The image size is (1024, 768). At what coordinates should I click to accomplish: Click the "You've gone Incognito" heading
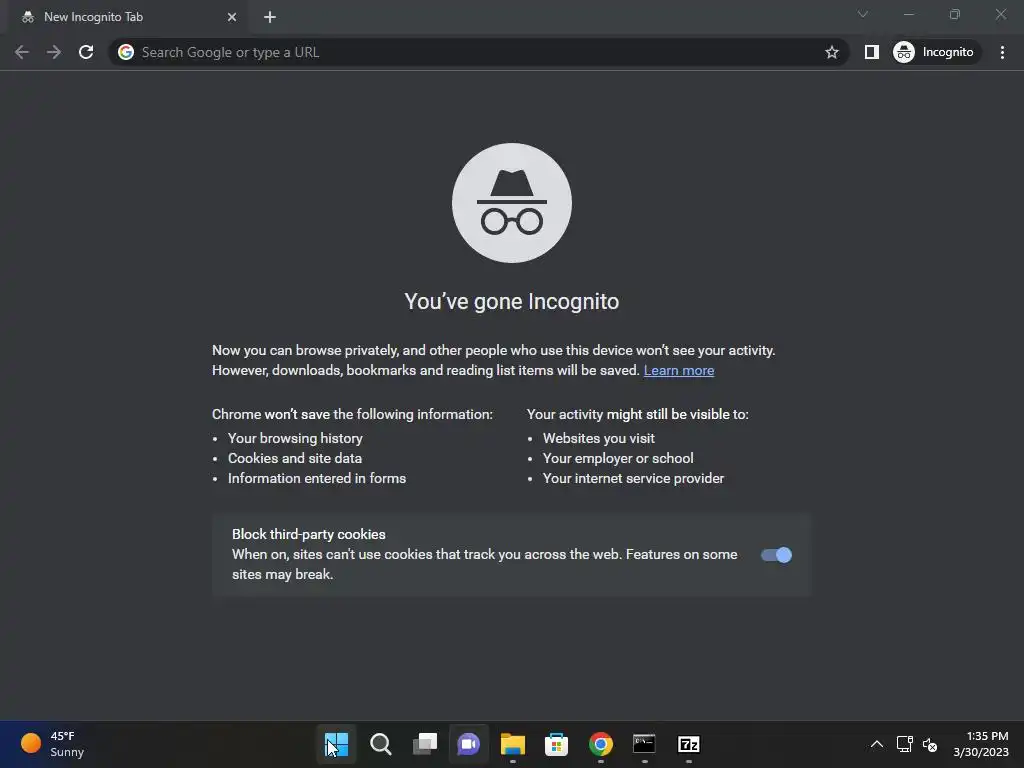512,302
